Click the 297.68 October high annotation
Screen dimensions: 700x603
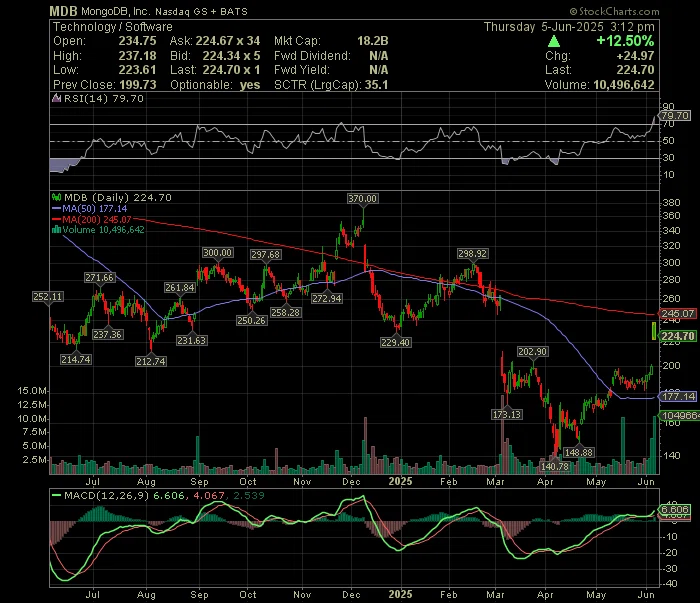[266, 254]
